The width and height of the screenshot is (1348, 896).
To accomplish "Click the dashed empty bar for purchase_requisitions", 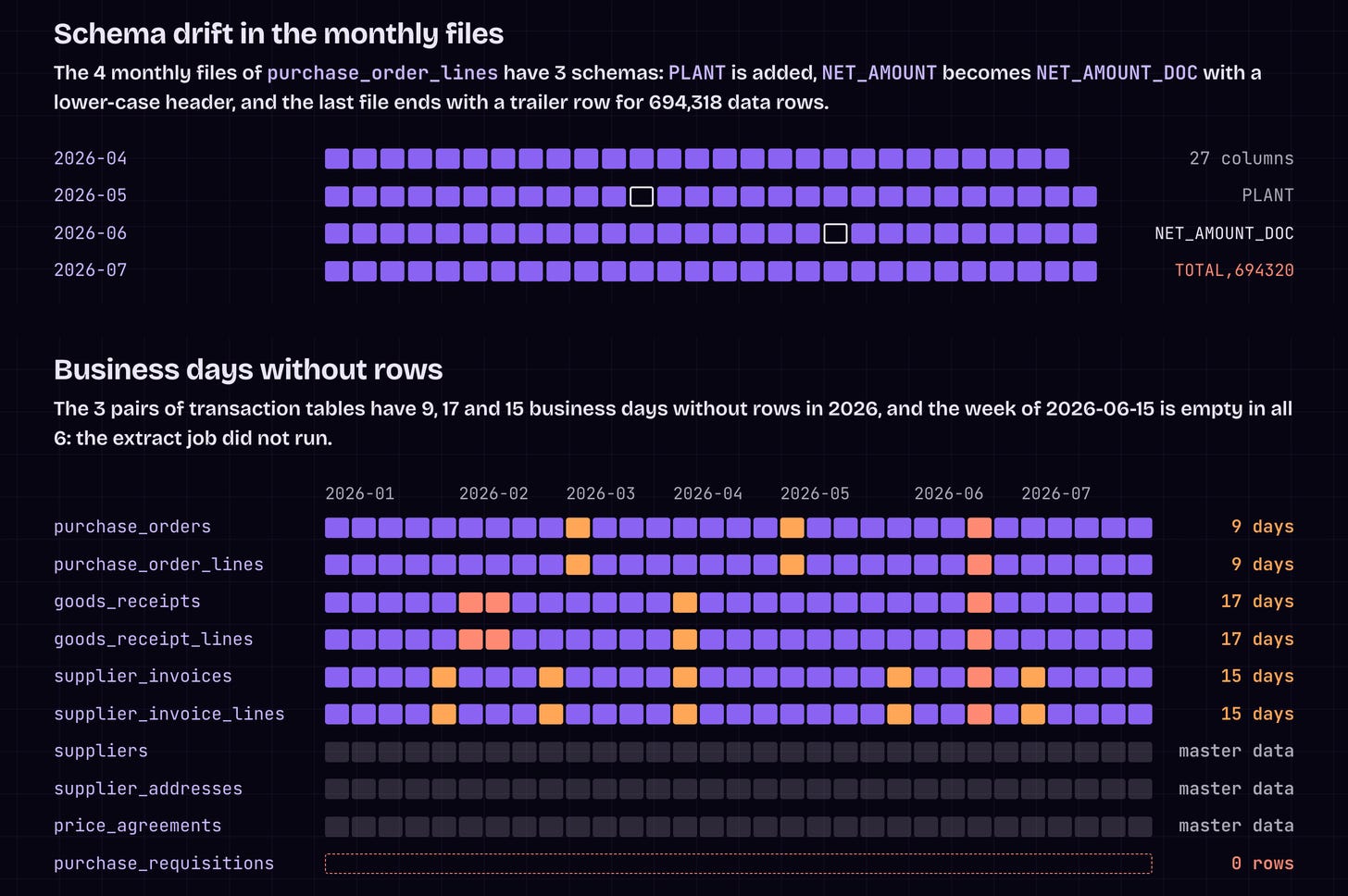I will click(x=739, y=864).
